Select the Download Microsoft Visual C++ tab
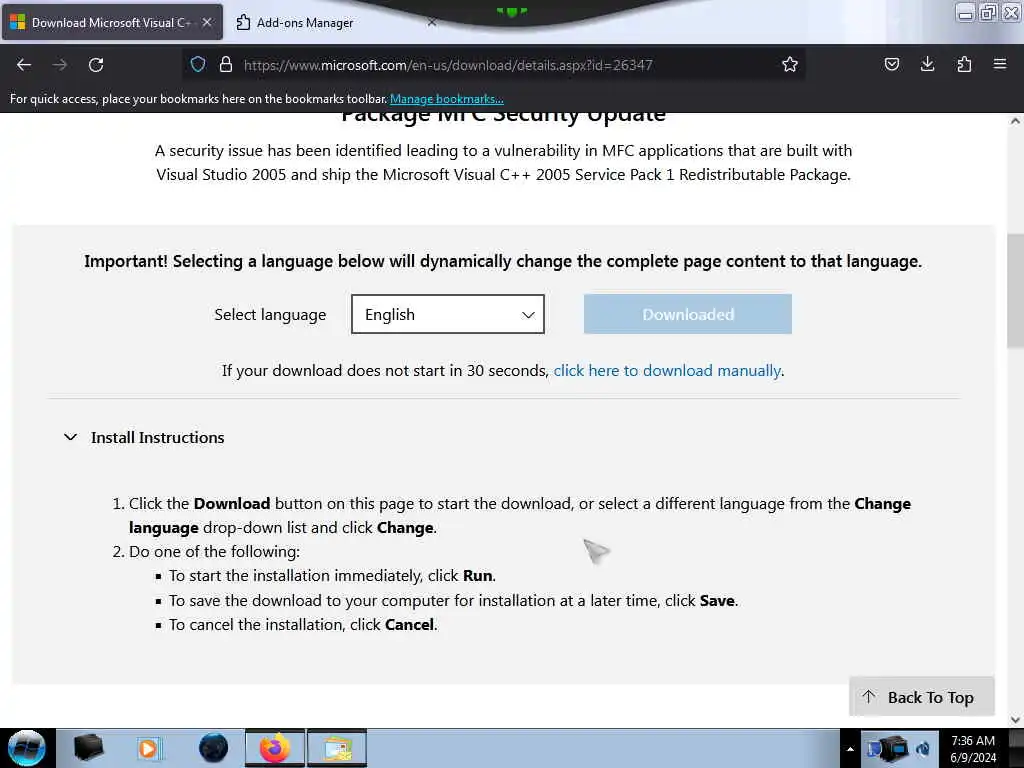1024x768 pixels. click(111, 23)
